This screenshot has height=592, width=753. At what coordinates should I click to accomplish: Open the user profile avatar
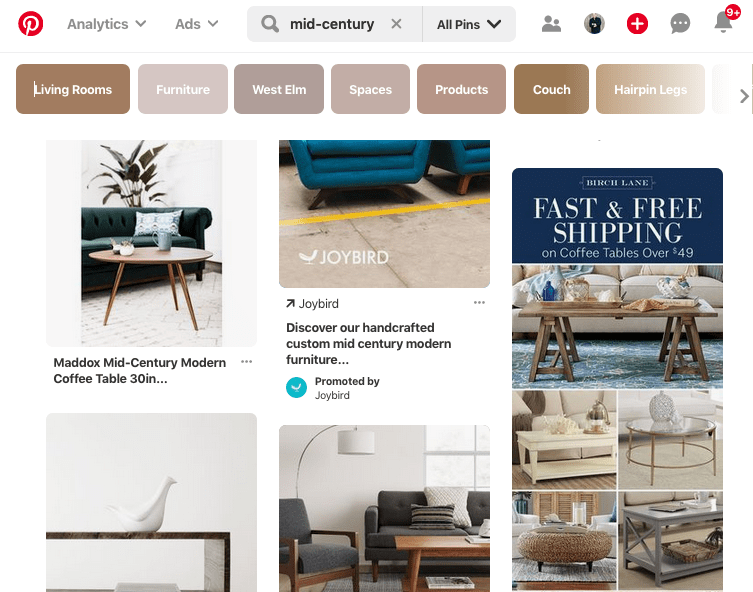(594, 24)
